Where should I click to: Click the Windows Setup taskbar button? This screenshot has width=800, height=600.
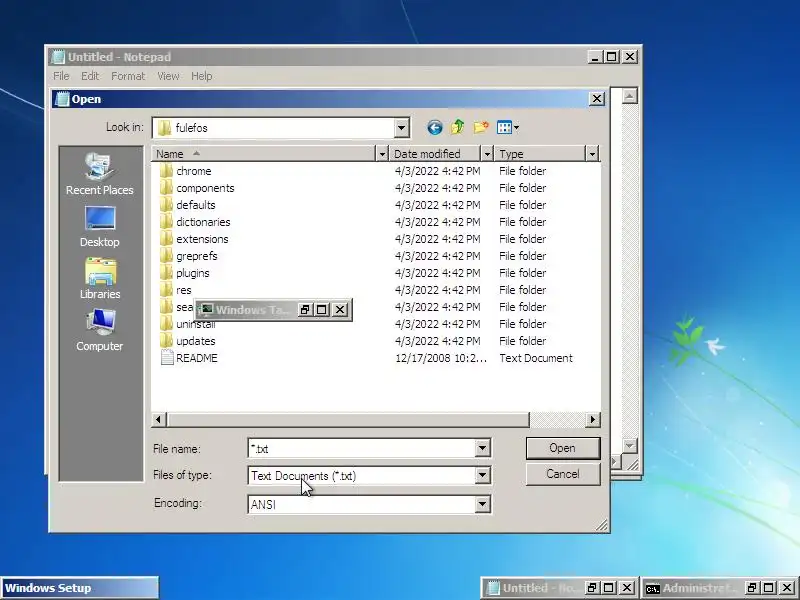tap(80, 588)
